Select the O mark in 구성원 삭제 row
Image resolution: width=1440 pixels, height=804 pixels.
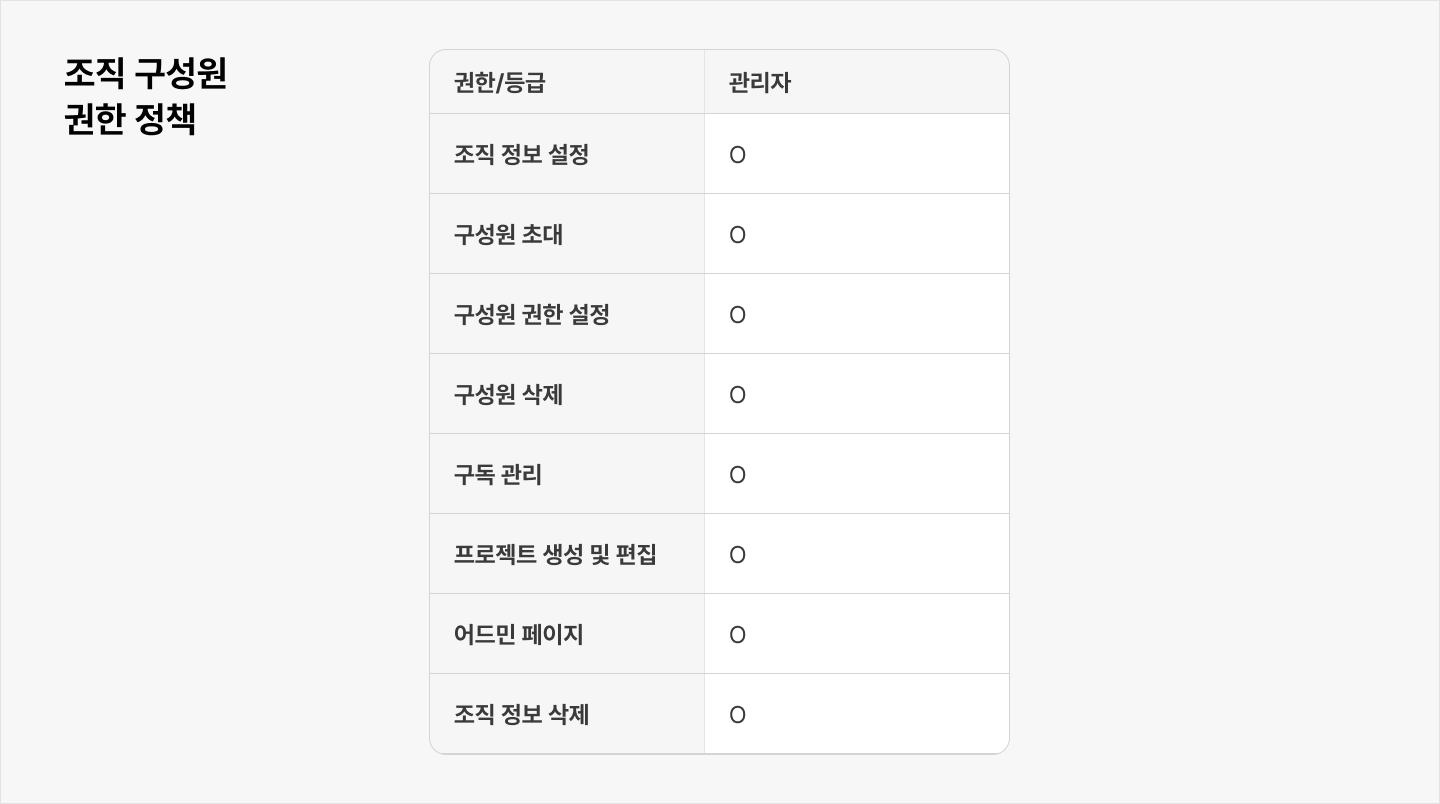[x=737, y=395]
